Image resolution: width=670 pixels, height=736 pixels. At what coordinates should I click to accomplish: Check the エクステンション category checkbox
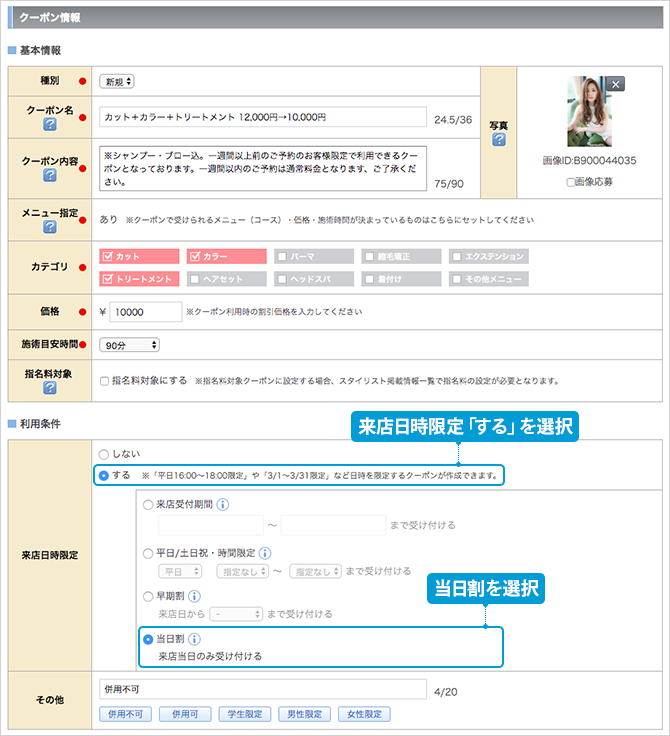click(457, 257)
